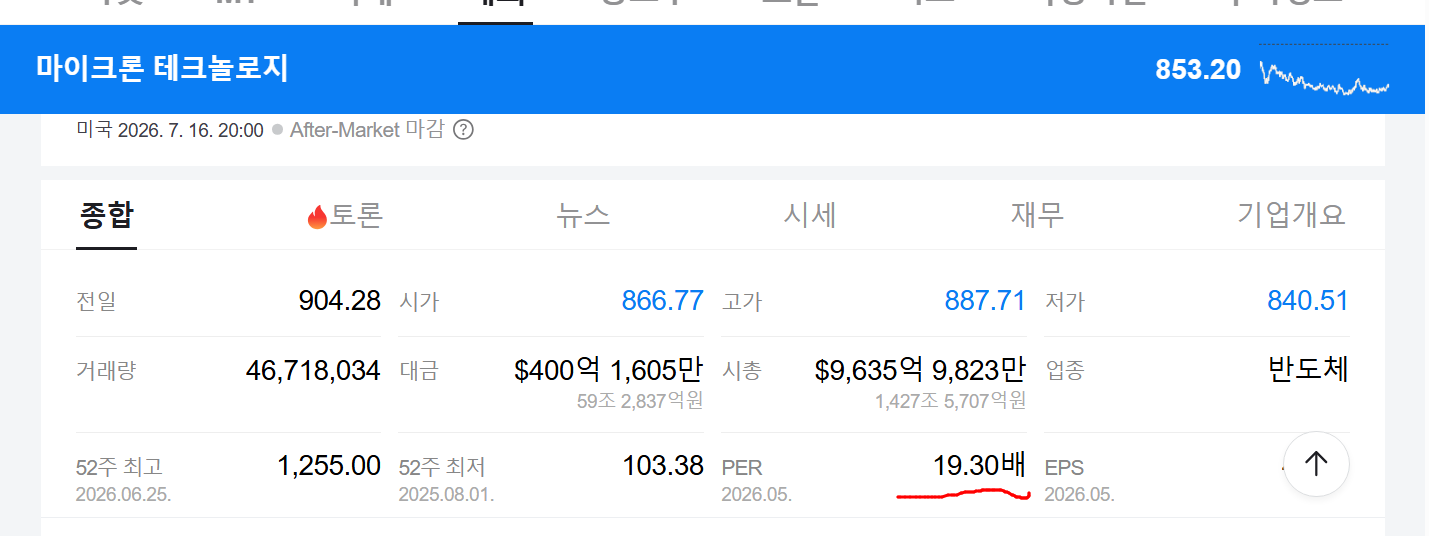Click the 대금 label

[418, 371]
